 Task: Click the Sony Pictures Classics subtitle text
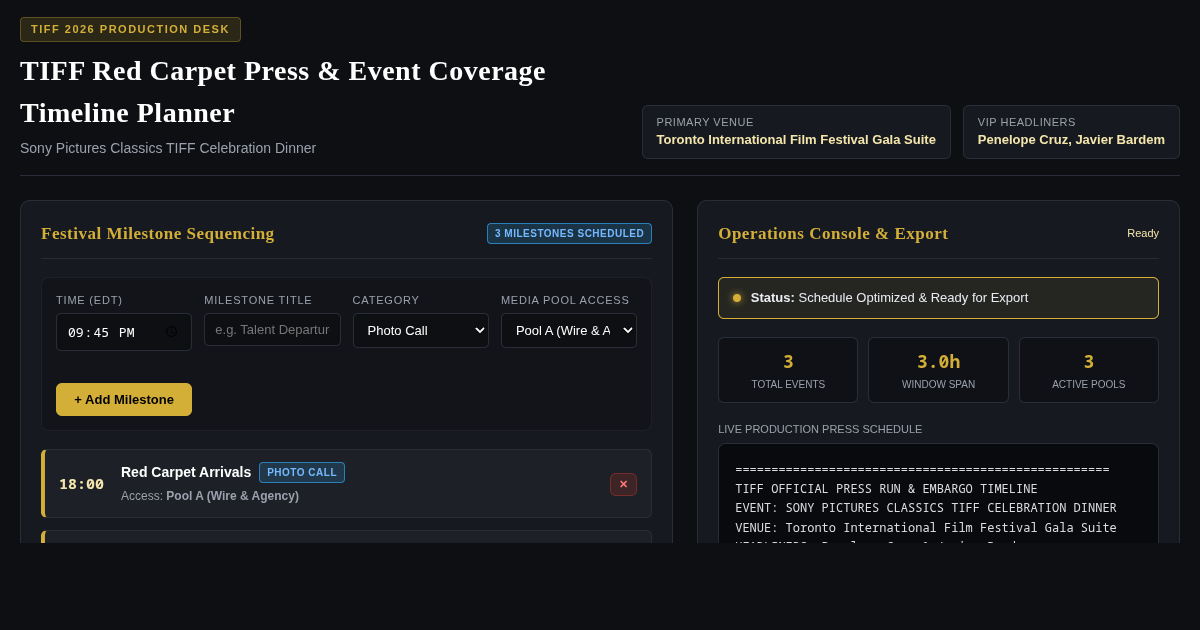point(168,148)
